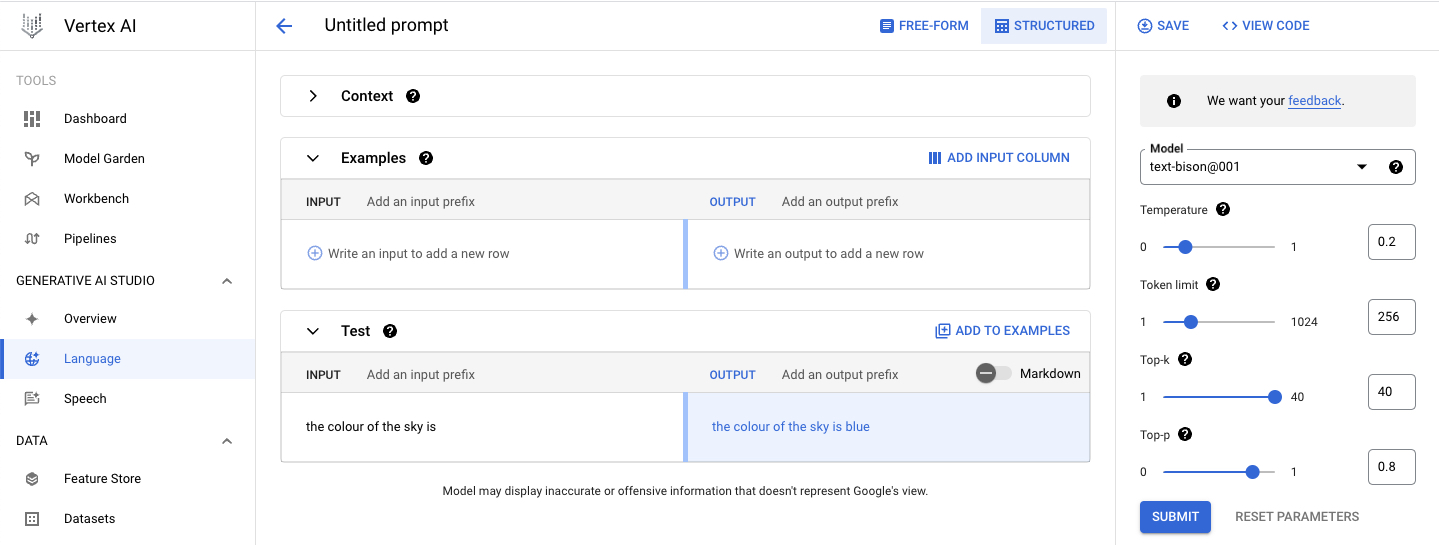
Task: Click the Vertex AI logo icon
Action: (x=32, y=26)
